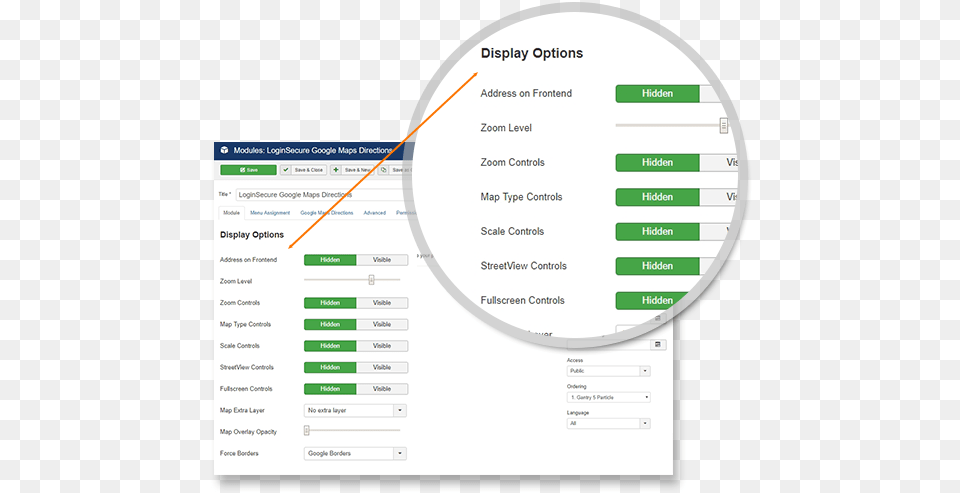Set Address on Frontend to Visible

pos(382,260)
